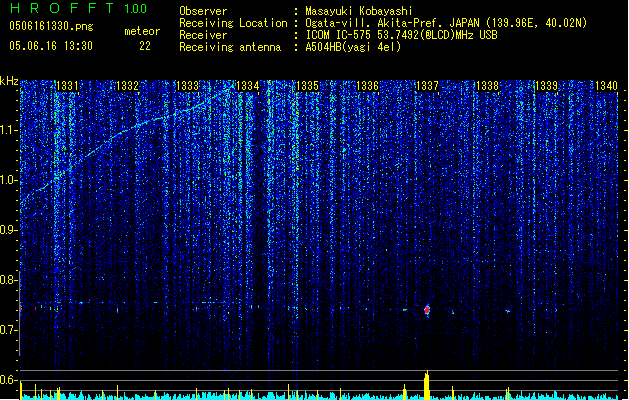Click the A504HB(yagi 4el) antenna text
The width and height of the screenshot is (629, 400).
(x=353, y=47)
